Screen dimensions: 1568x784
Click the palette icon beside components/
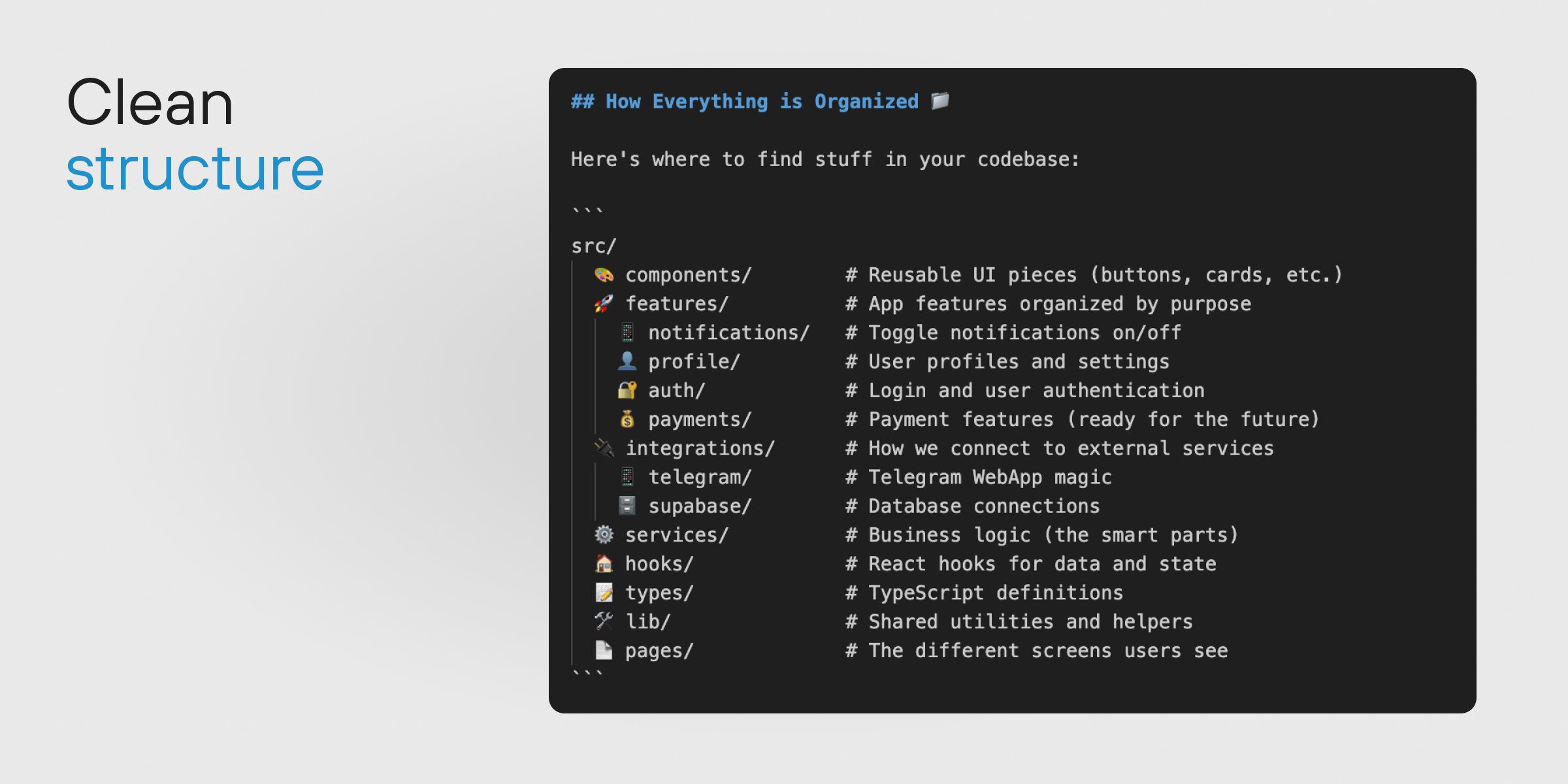pyautogui.click(x=604, y=275)
